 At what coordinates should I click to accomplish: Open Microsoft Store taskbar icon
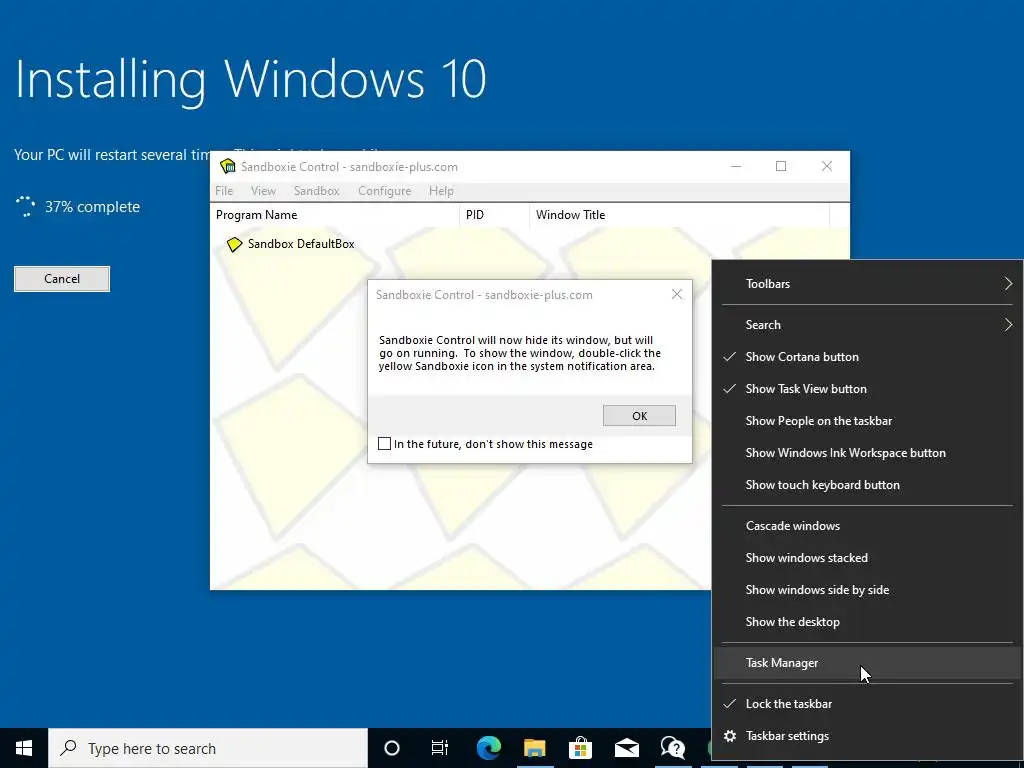(580, 748)
